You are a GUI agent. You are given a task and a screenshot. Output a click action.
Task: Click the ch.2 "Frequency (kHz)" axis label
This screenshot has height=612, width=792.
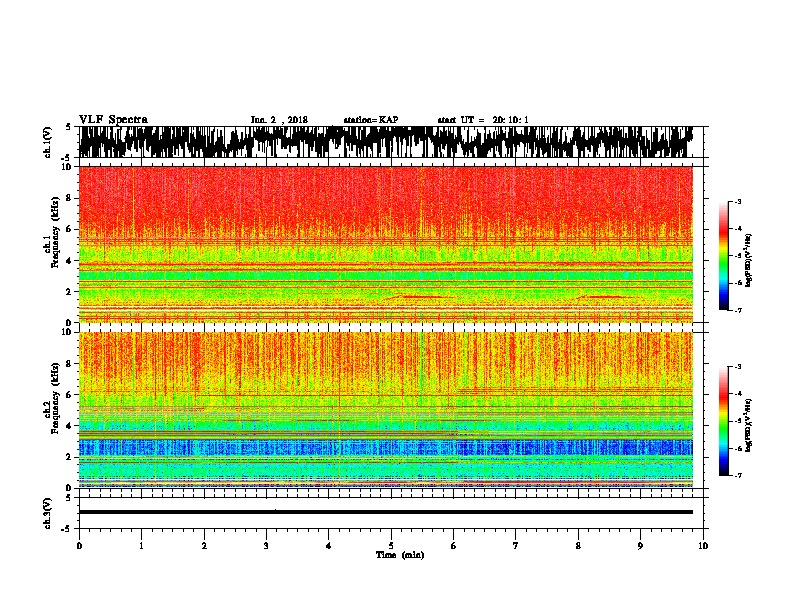55,398
